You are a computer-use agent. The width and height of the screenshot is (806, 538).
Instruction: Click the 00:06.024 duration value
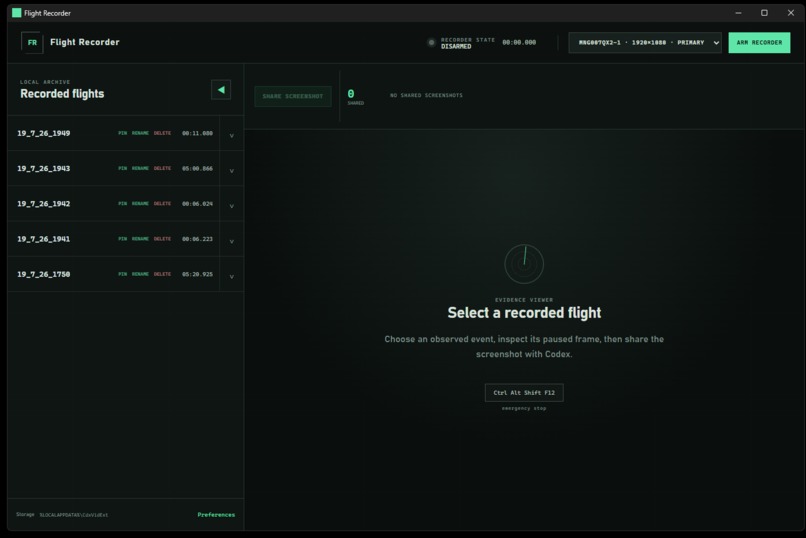(x=197, y=203)
